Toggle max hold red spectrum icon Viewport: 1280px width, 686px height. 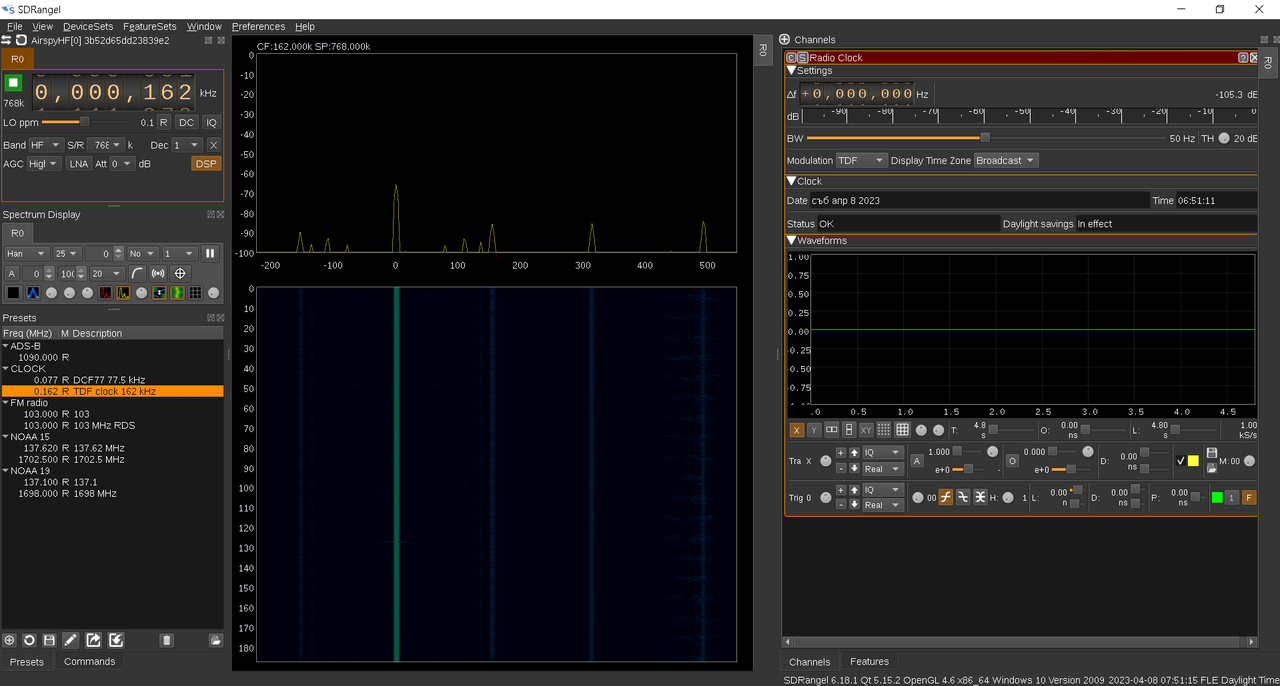point(105,293)
